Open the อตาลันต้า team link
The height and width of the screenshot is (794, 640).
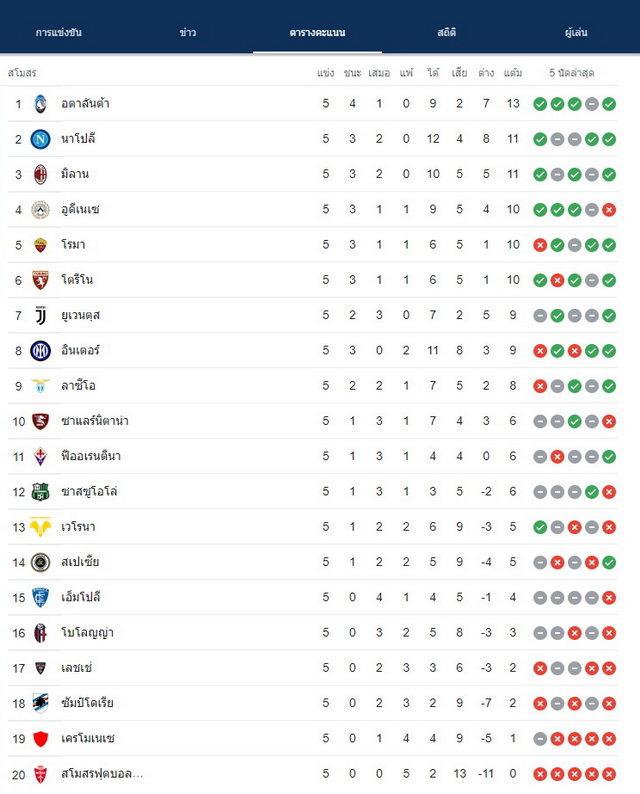85,104
